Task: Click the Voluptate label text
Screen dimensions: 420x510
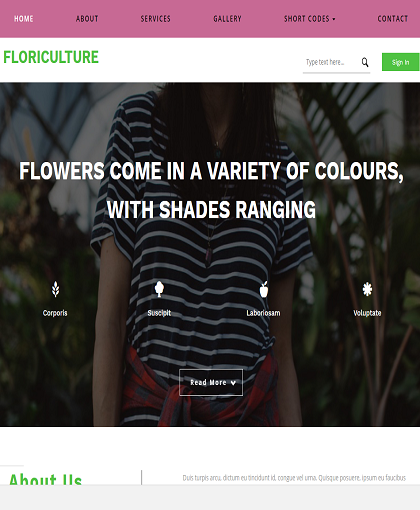Action: 367,313
